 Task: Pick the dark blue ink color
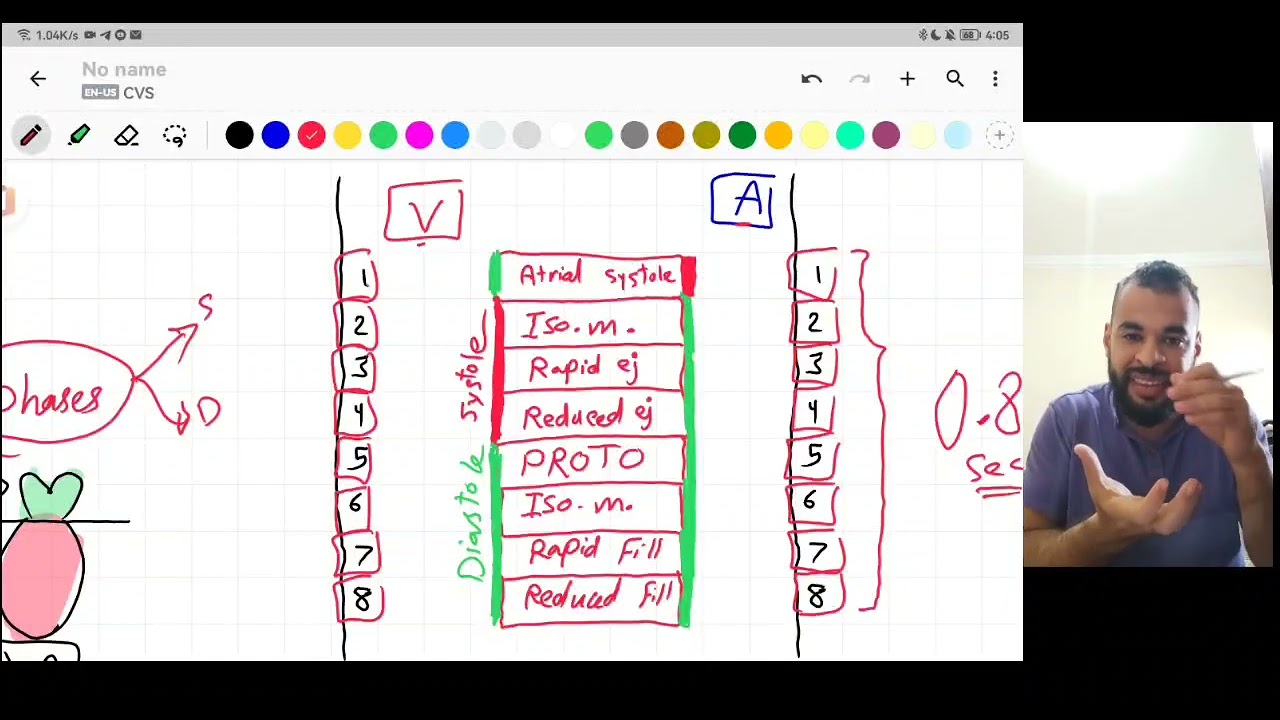point(275,135)
